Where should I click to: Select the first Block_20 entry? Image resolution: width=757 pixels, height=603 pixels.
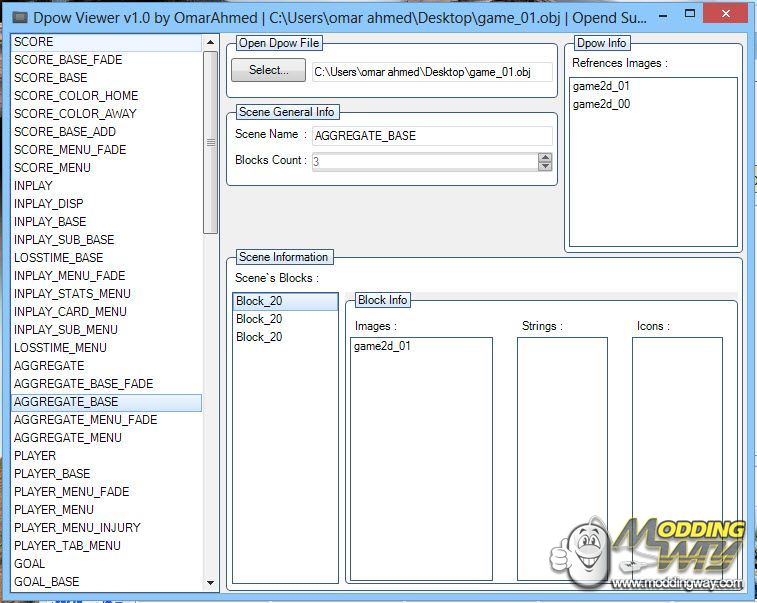point(259,301)
